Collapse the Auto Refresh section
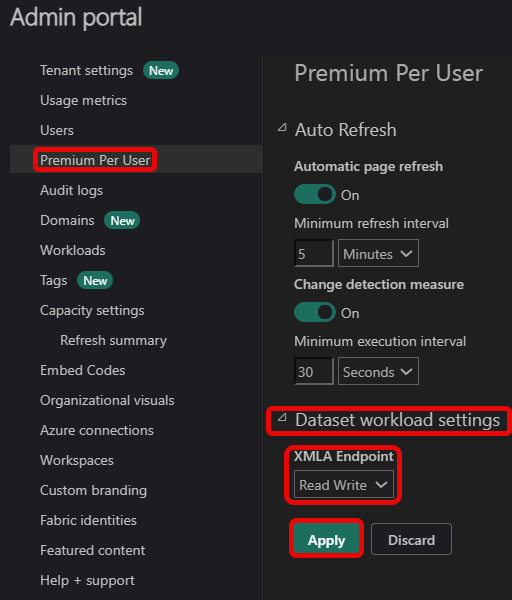The image size is (512, 600). pyautogui.click(x=282, y=127)
